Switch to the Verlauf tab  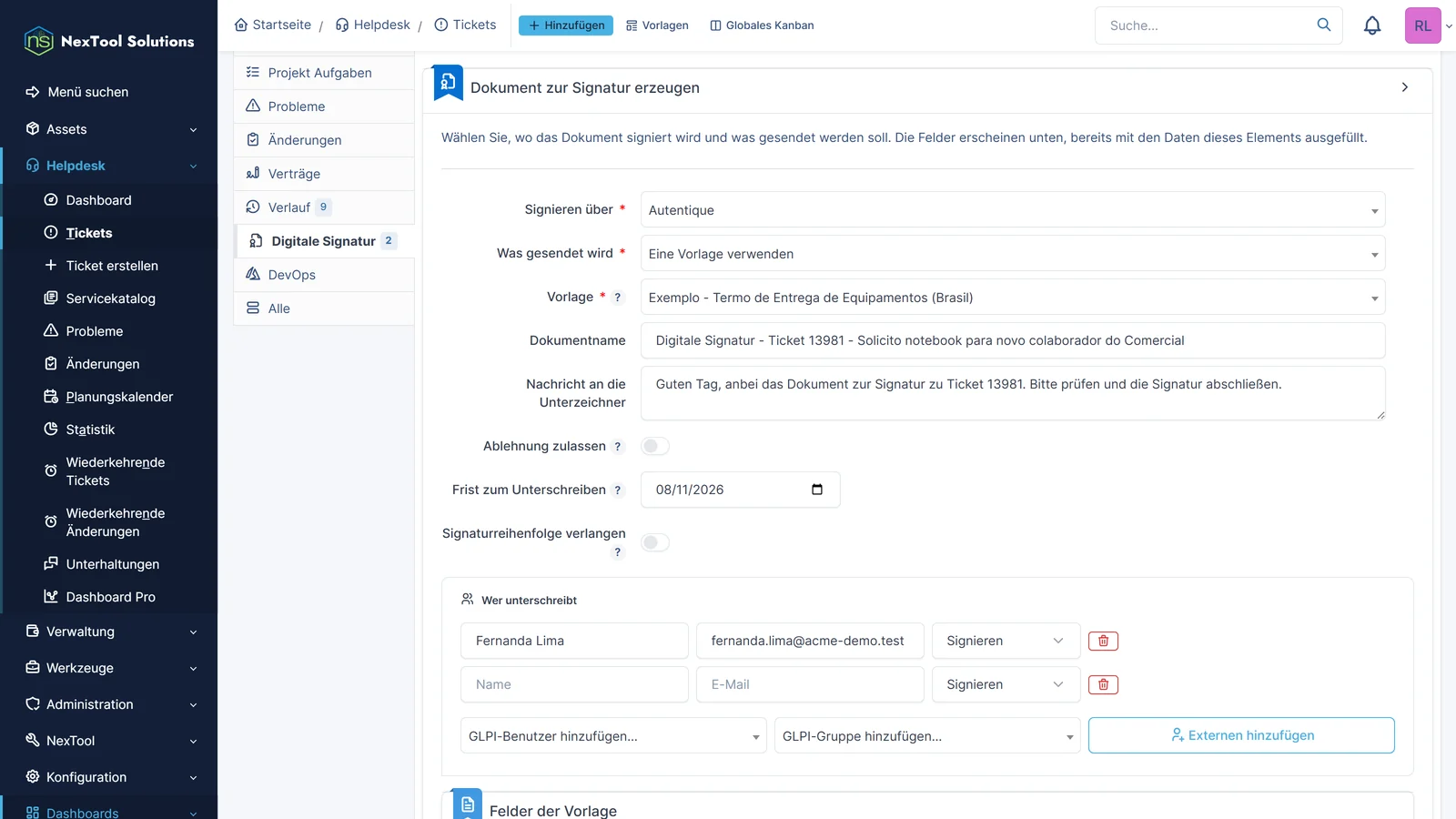pos(324,207)
